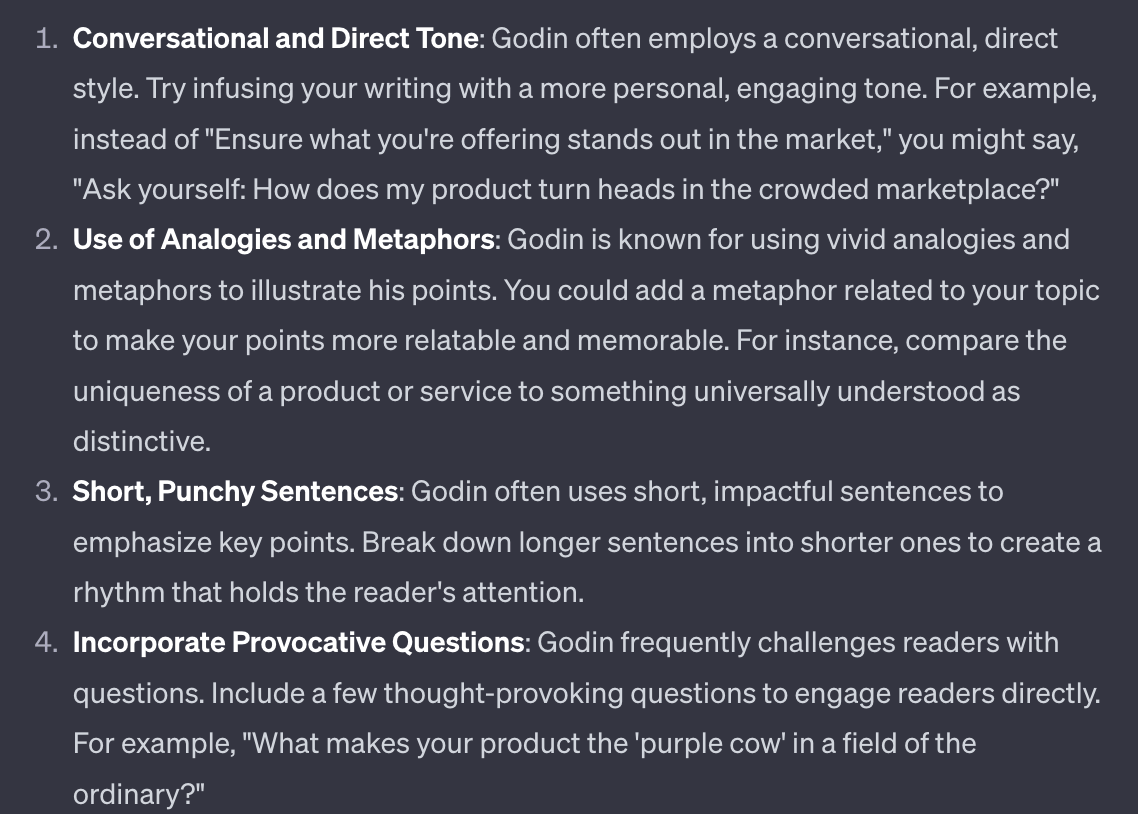Image resolution: width=1138 pixels, height=814 pixels.
Task: Click the "Use of Analogies and Metaphors" heading
Action: 284,240
